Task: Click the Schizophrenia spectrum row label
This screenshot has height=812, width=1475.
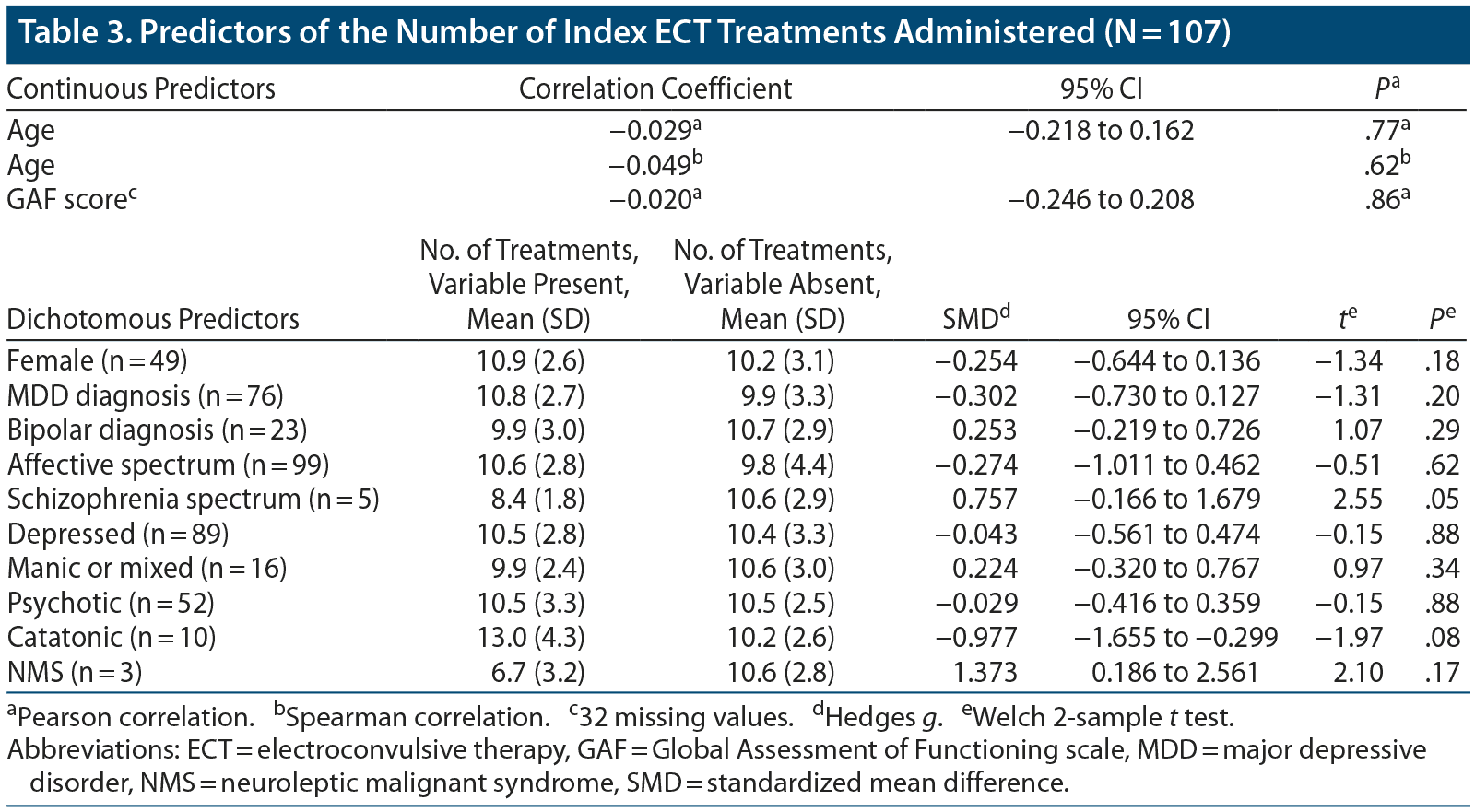Action: [194, 500]
